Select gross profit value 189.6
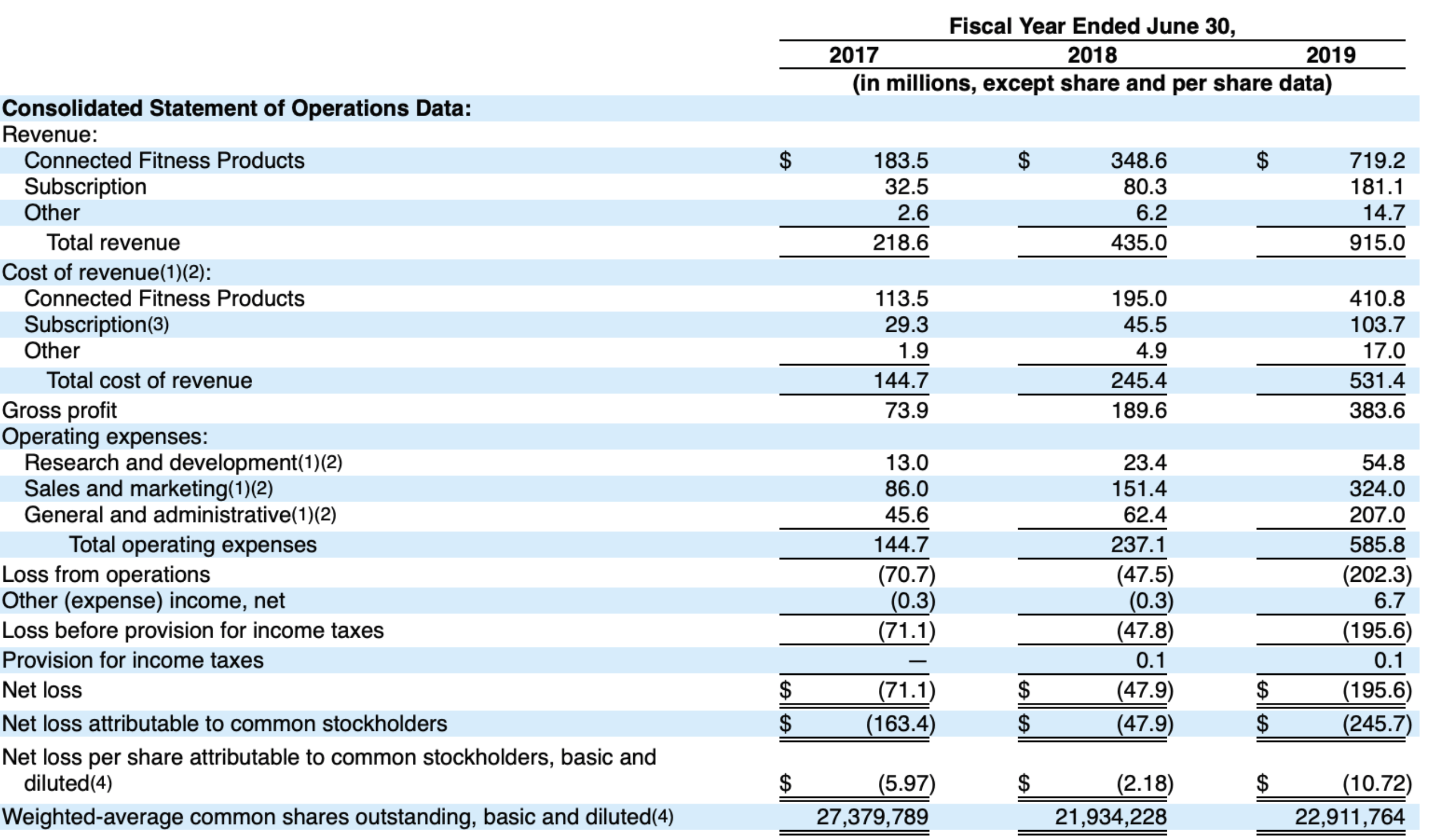 [1139, 411]
